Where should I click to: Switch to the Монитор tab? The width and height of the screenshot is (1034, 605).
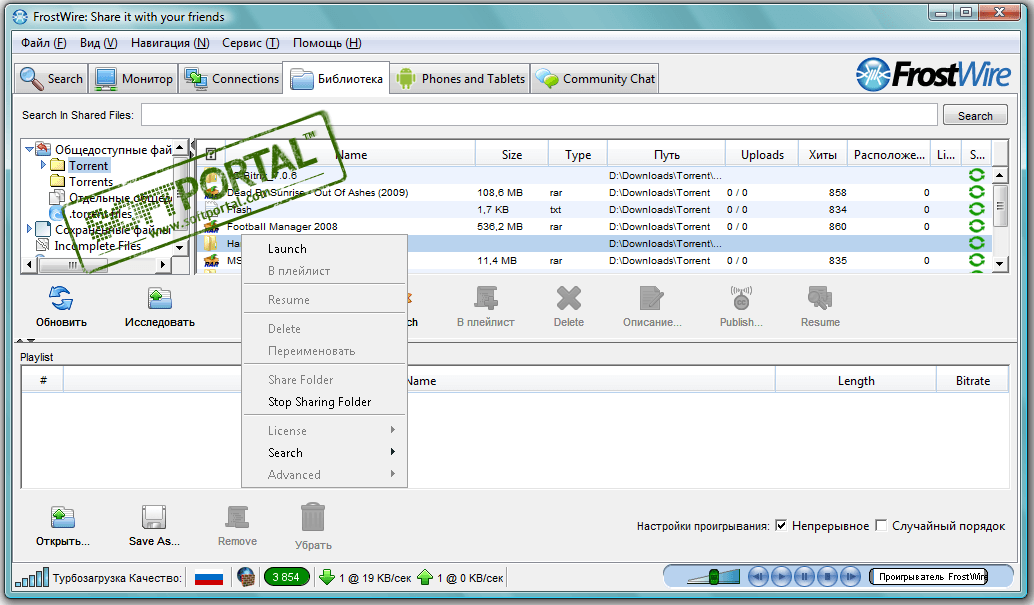pyautogui.click(x=134, y=79)
